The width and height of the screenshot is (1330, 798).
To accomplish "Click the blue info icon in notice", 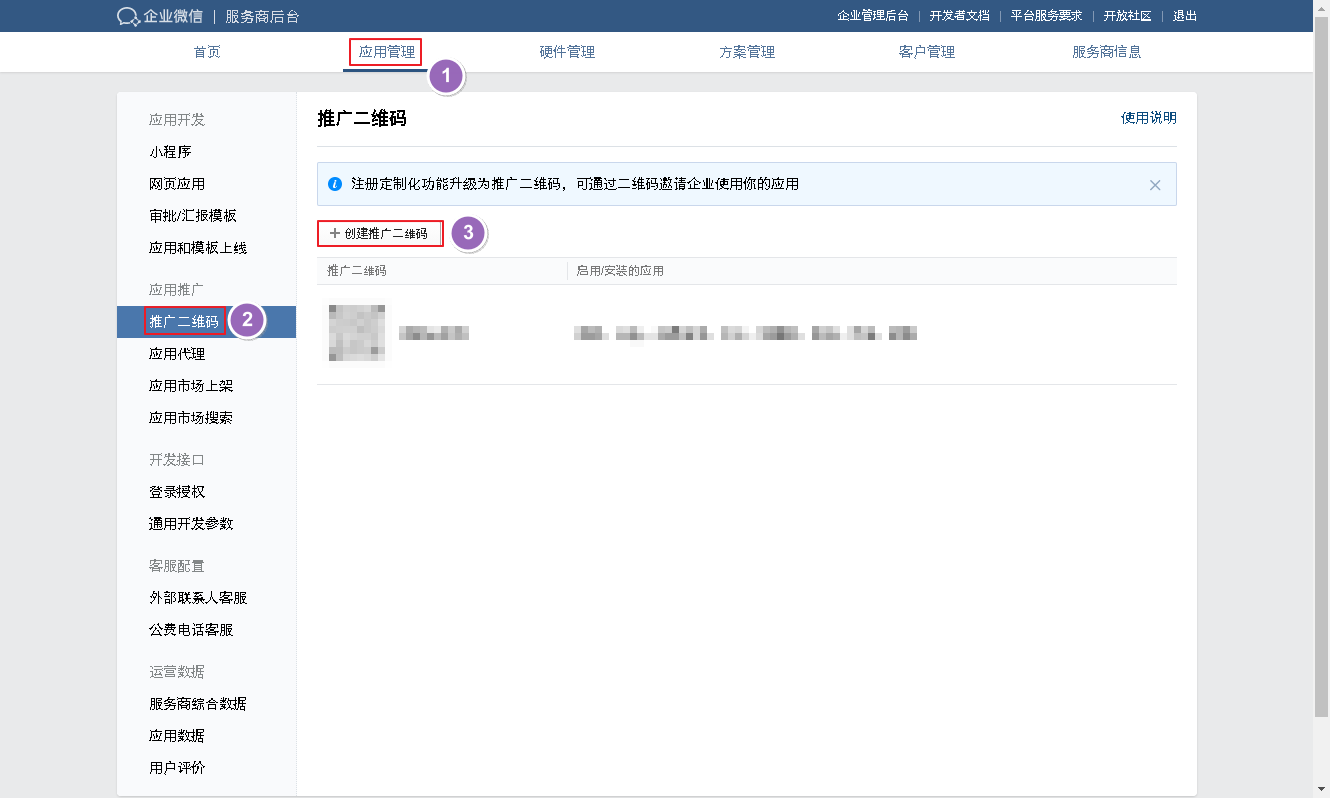I will click(x=336, y=184).
